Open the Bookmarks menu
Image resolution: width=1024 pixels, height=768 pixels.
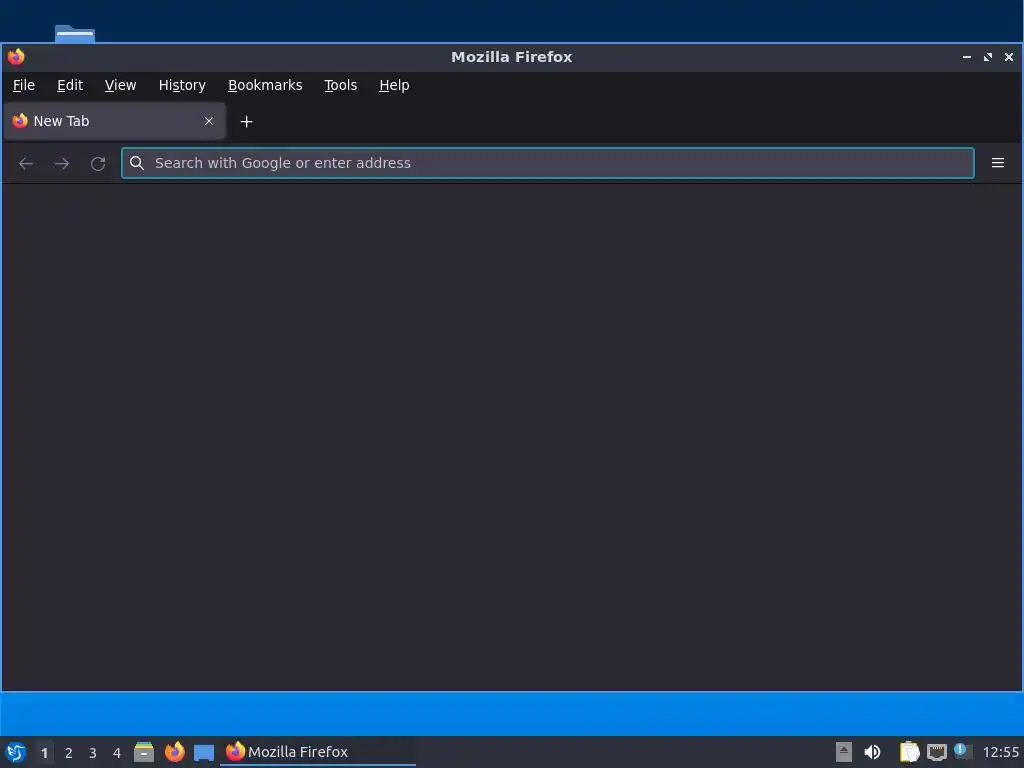click(x=265, y=86)
